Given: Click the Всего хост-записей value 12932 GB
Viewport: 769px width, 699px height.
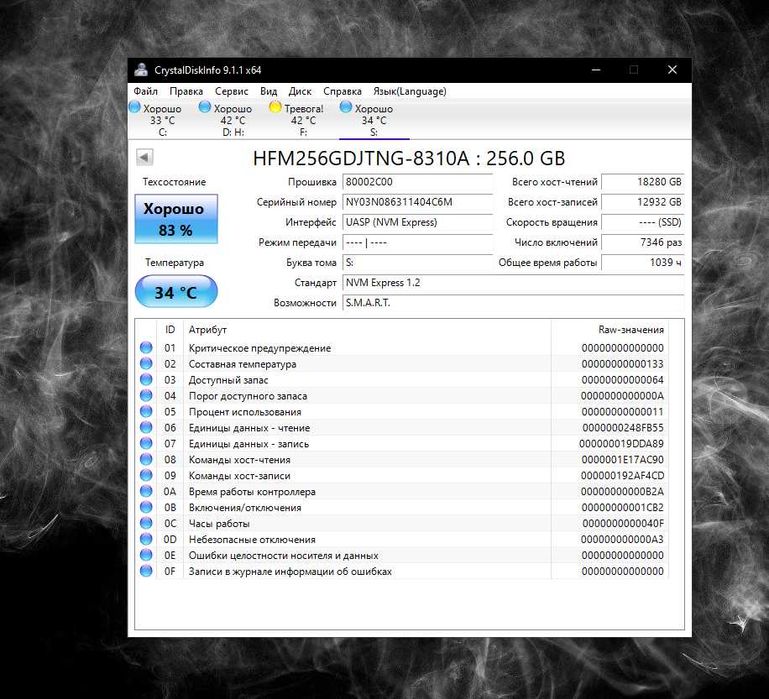Looking at the screenshot, I should [642, 202].
